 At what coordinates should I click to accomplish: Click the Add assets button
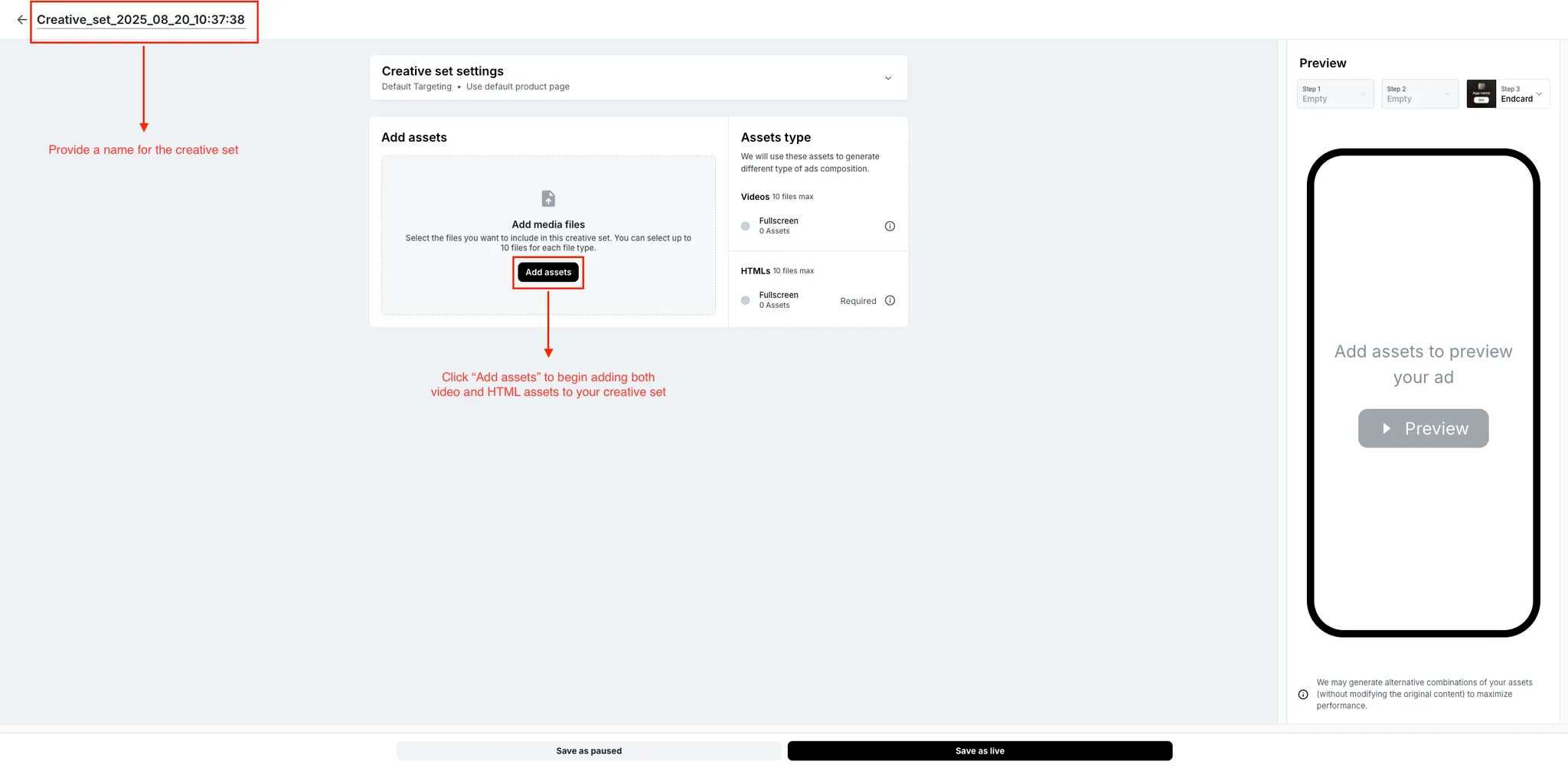coord(548,272)
